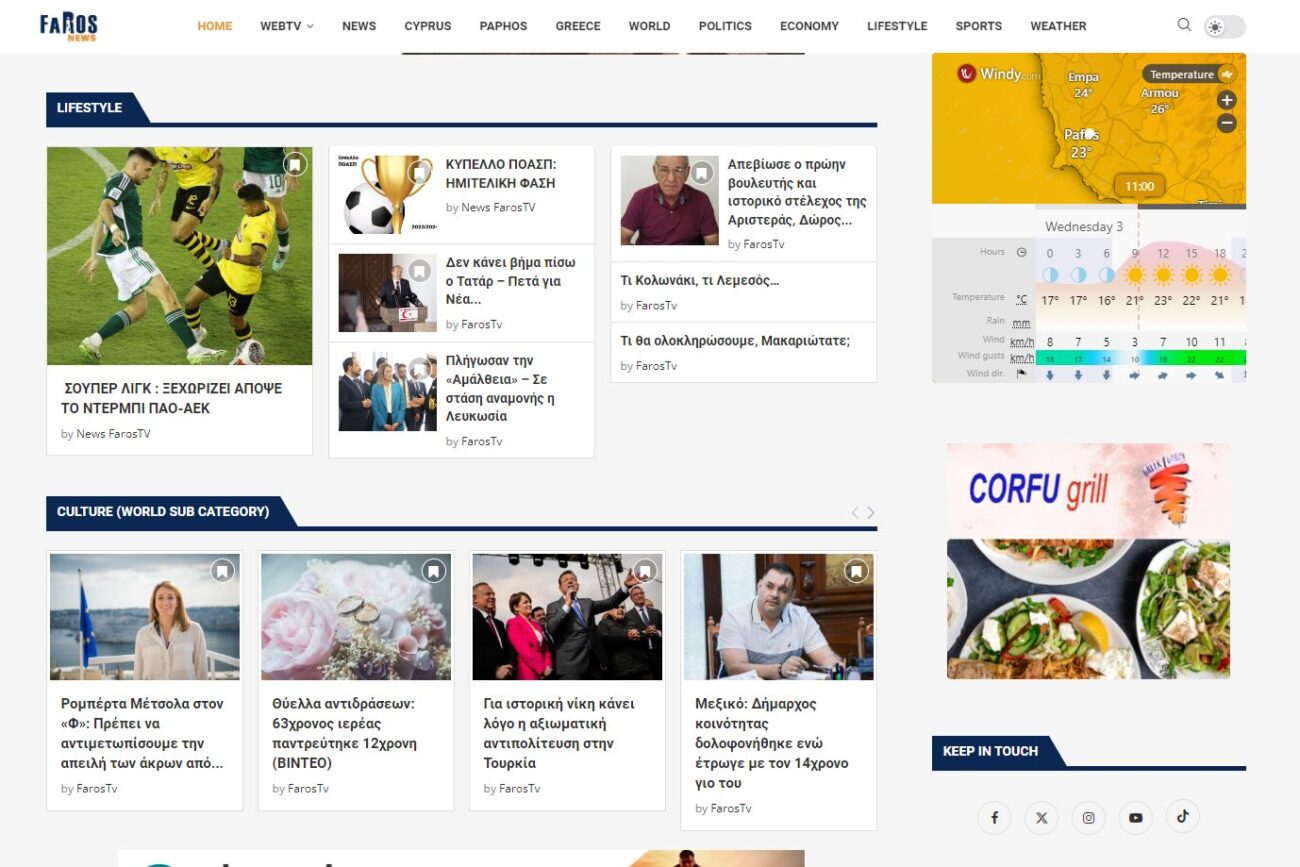Screen dimensions: 1300x867
Task: Bookmark the PAO-AEK derby article
Action: [x=294, y=164]
